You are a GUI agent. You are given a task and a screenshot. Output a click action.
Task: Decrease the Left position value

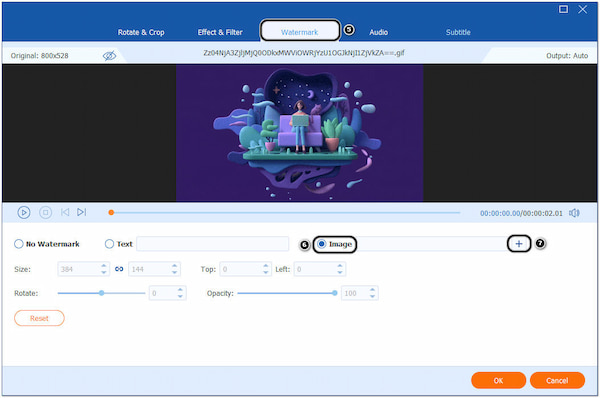point(340,272)
